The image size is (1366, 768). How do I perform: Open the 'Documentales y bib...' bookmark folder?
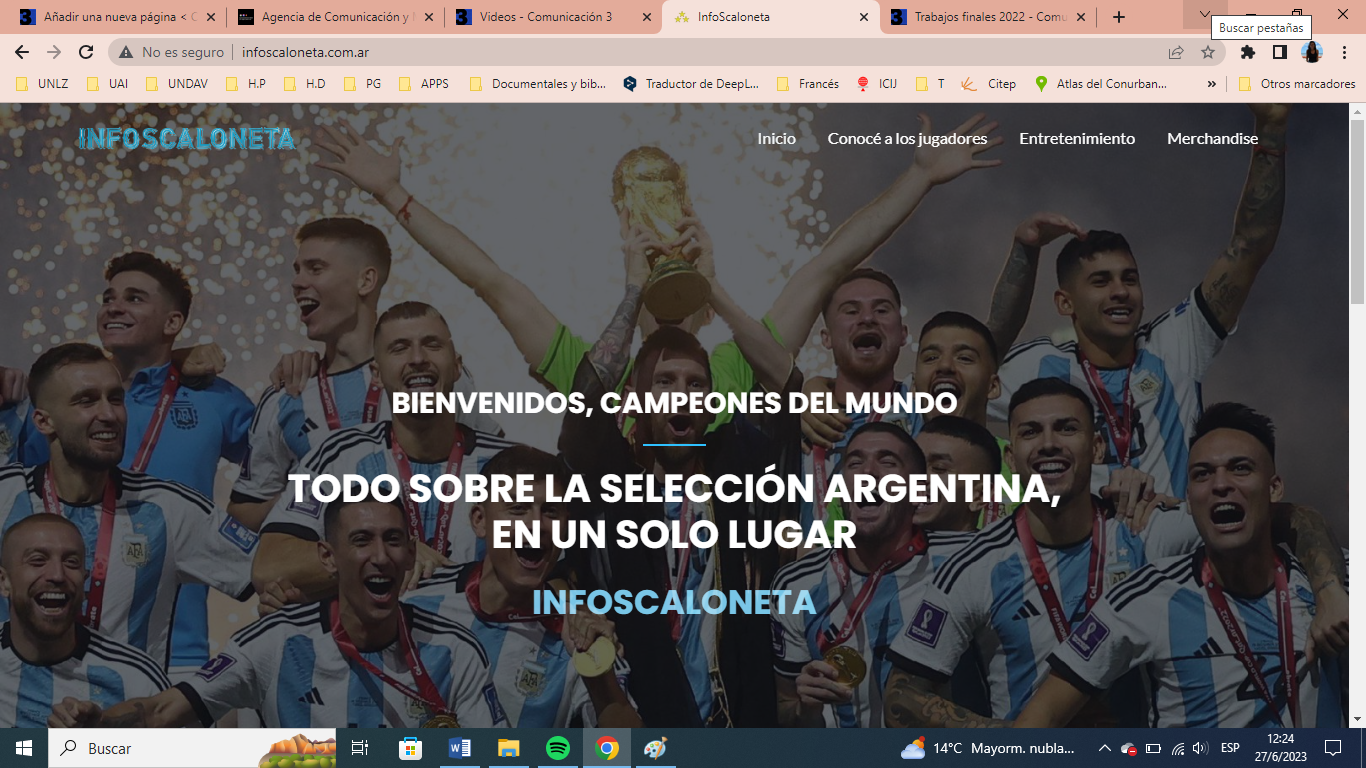pyautogui.click(x=538, y=84)
